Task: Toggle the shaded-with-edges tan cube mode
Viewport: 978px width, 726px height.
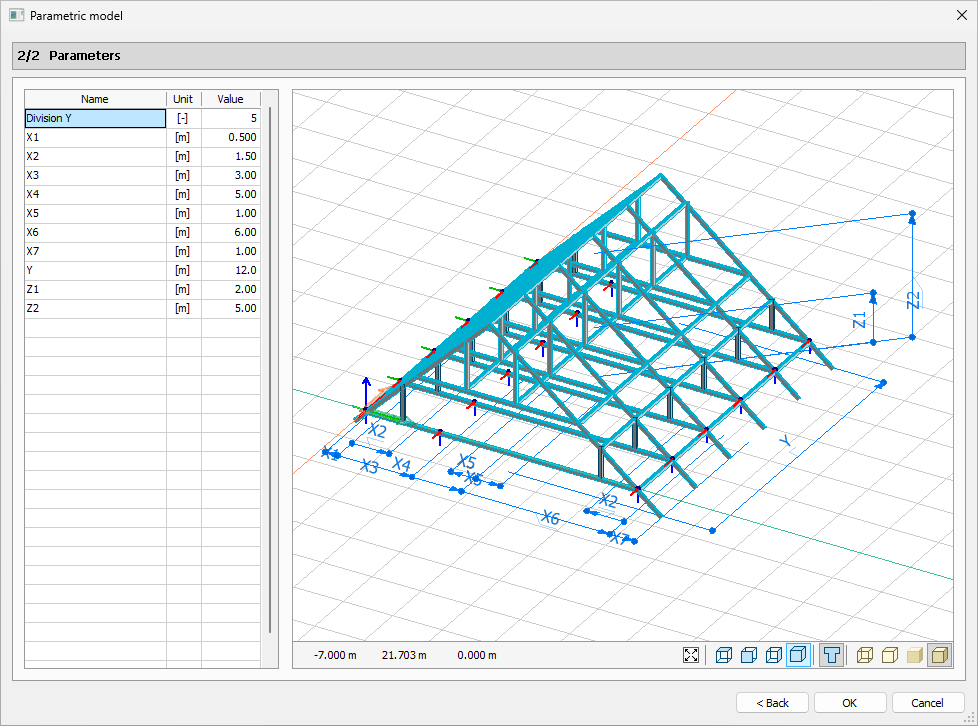Action: click(938, 655)
